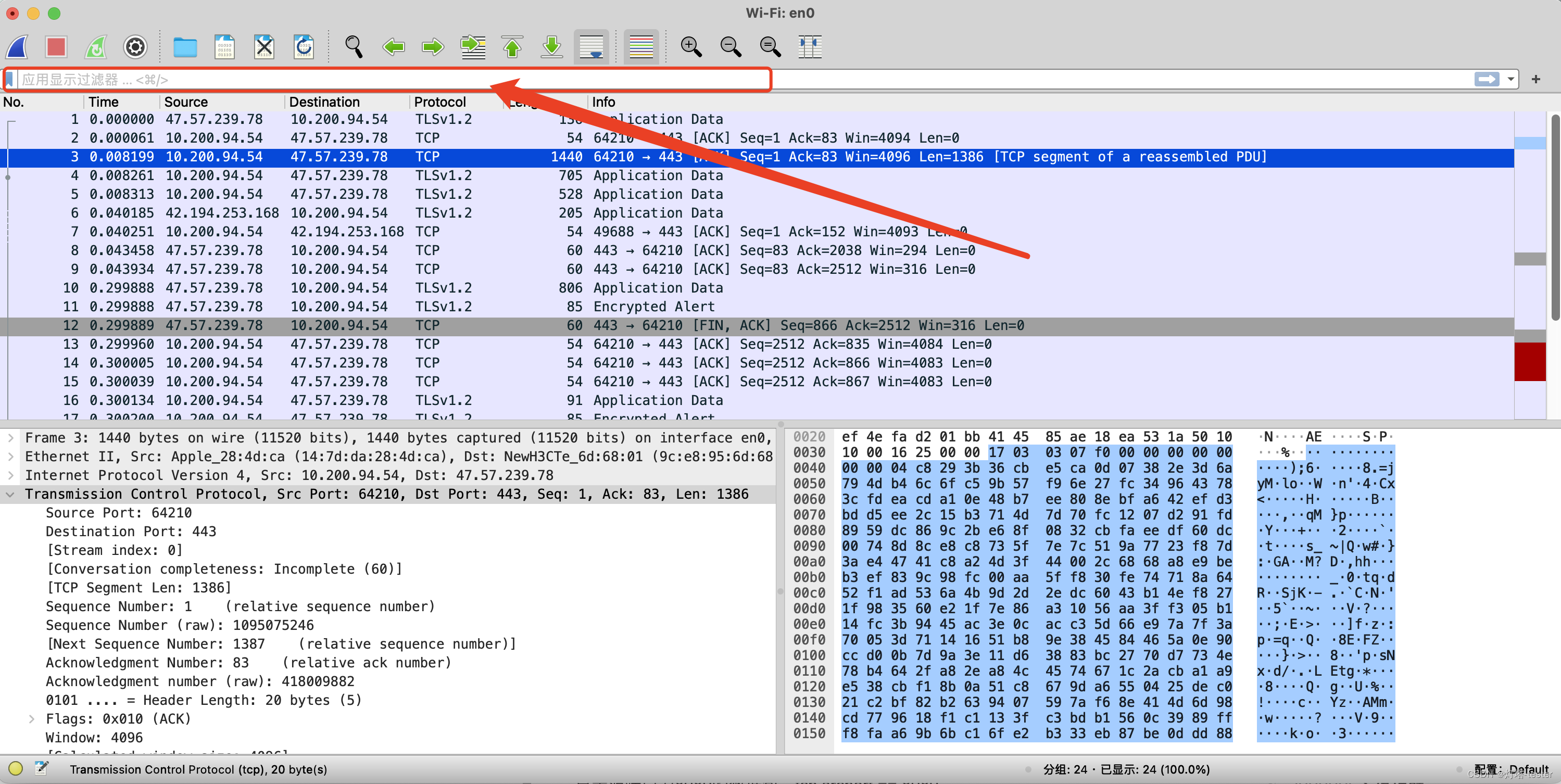The width and height of the screenshot is (1561, 784).
Task: Select packet 10 with length 806
Action: tap(758, 288)
